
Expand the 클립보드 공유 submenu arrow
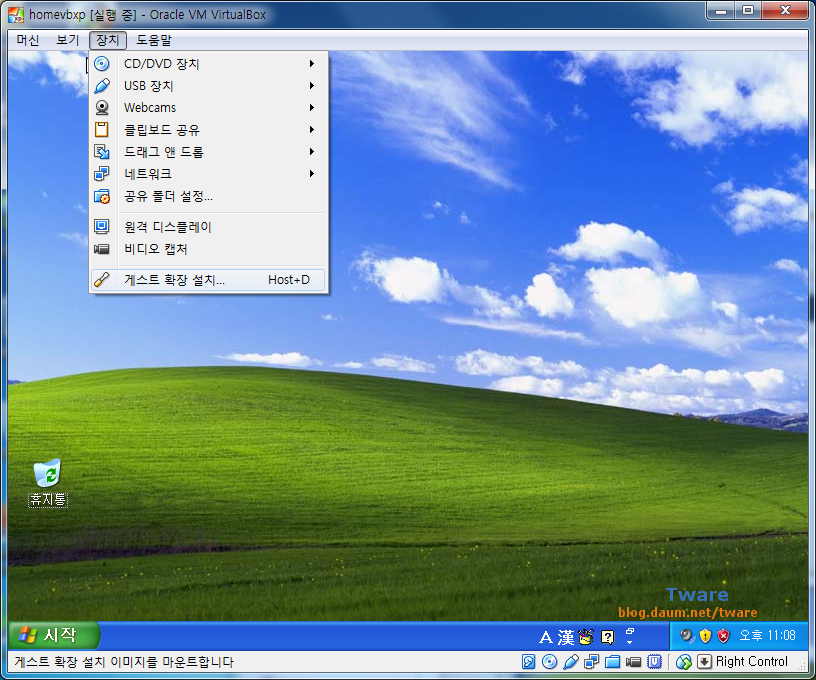coord(312,130)
